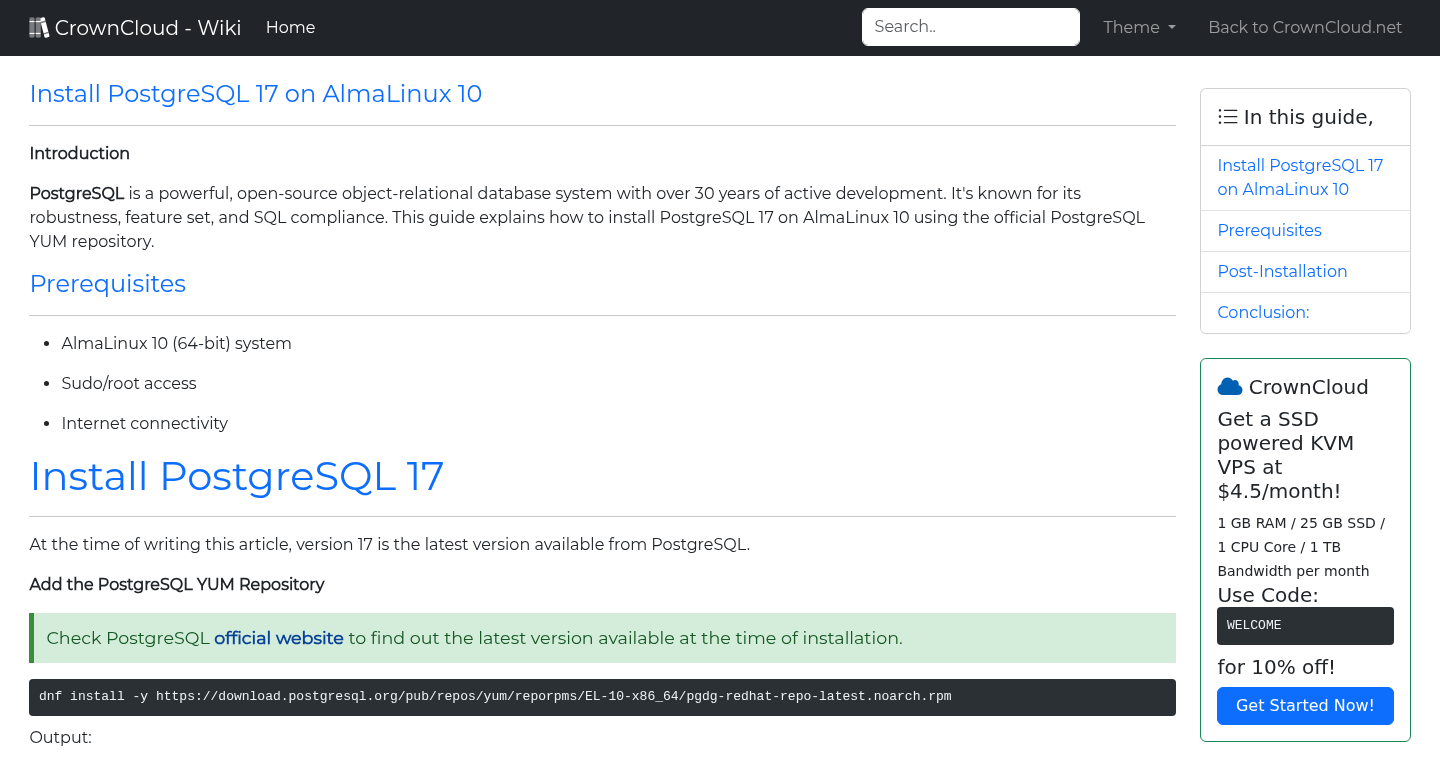Select the sidebar link 'Install PostgreSQL 17 on AlmaLinux 10'
The image size is (1440, 761).
click(1300, 177)
